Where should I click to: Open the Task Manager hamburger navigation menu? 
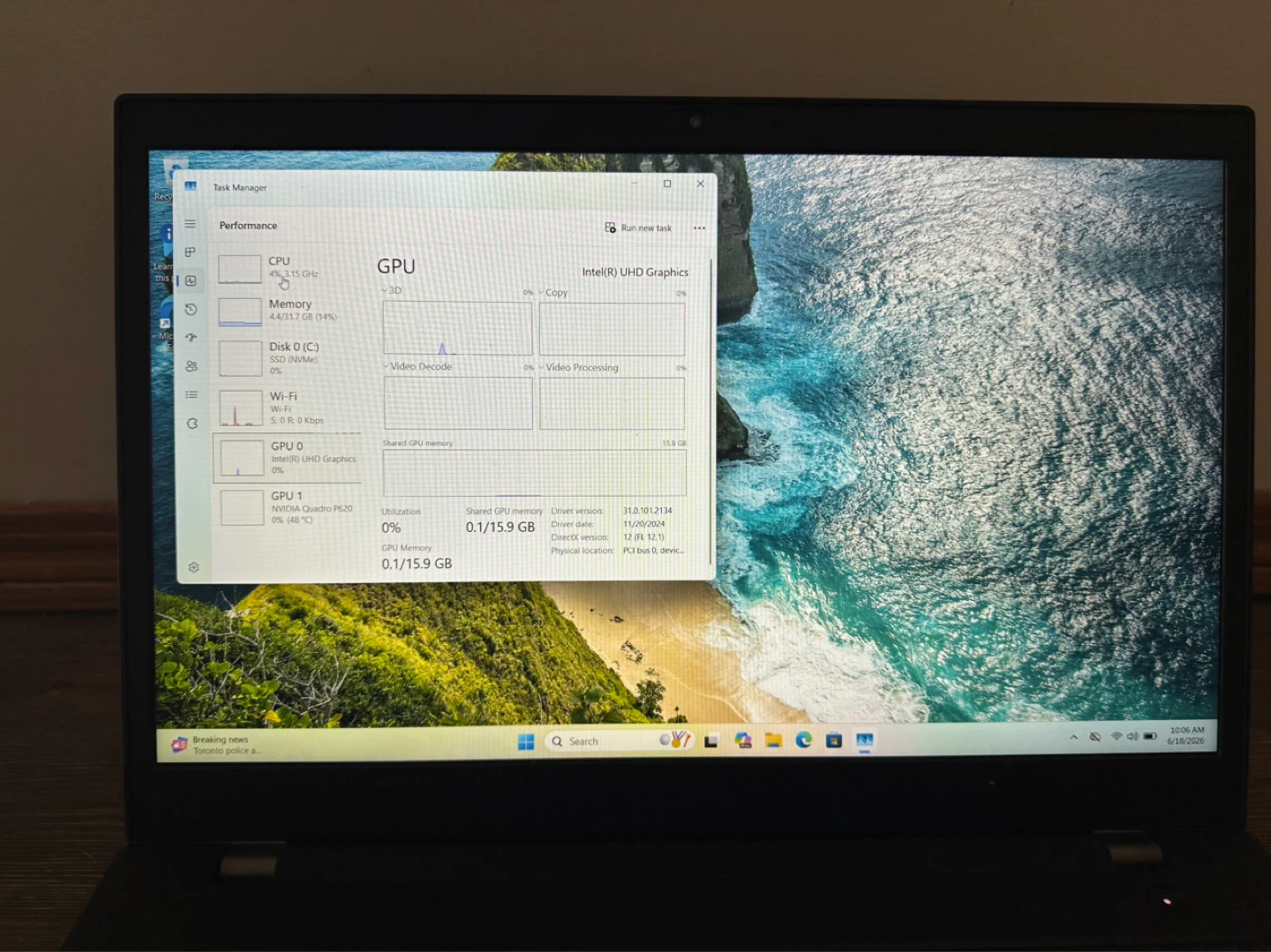click(190, 224)
